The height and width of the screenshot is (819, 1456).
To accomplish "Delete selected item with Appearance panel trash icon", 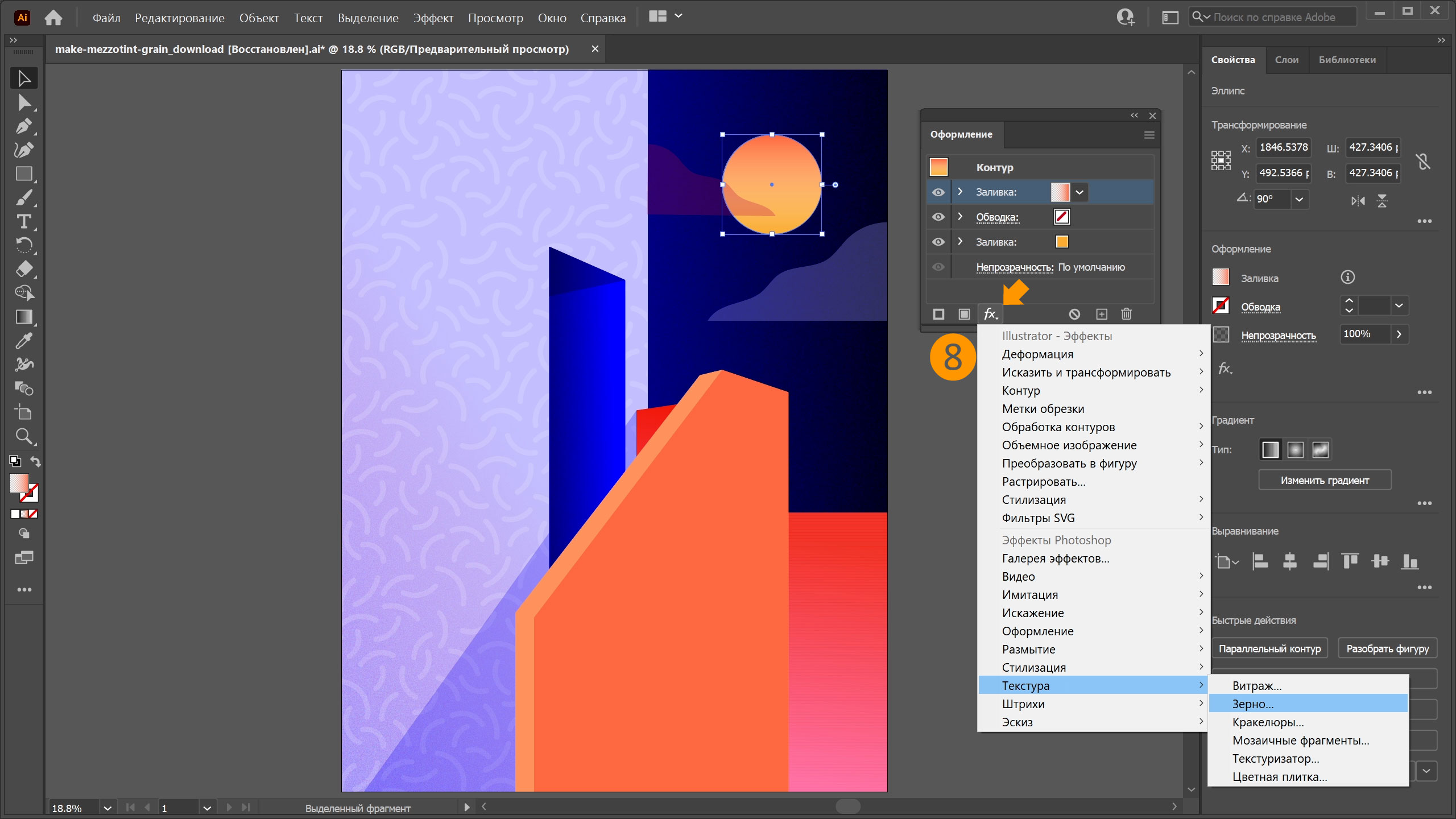I will 1126,314.
